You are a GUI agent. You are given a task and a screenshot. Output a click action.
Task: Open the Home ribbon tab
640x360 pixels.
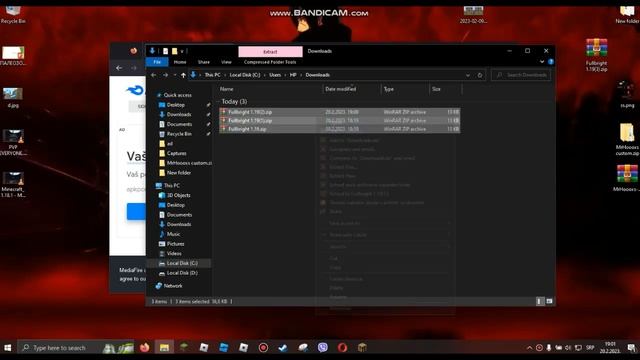(180, 62)
